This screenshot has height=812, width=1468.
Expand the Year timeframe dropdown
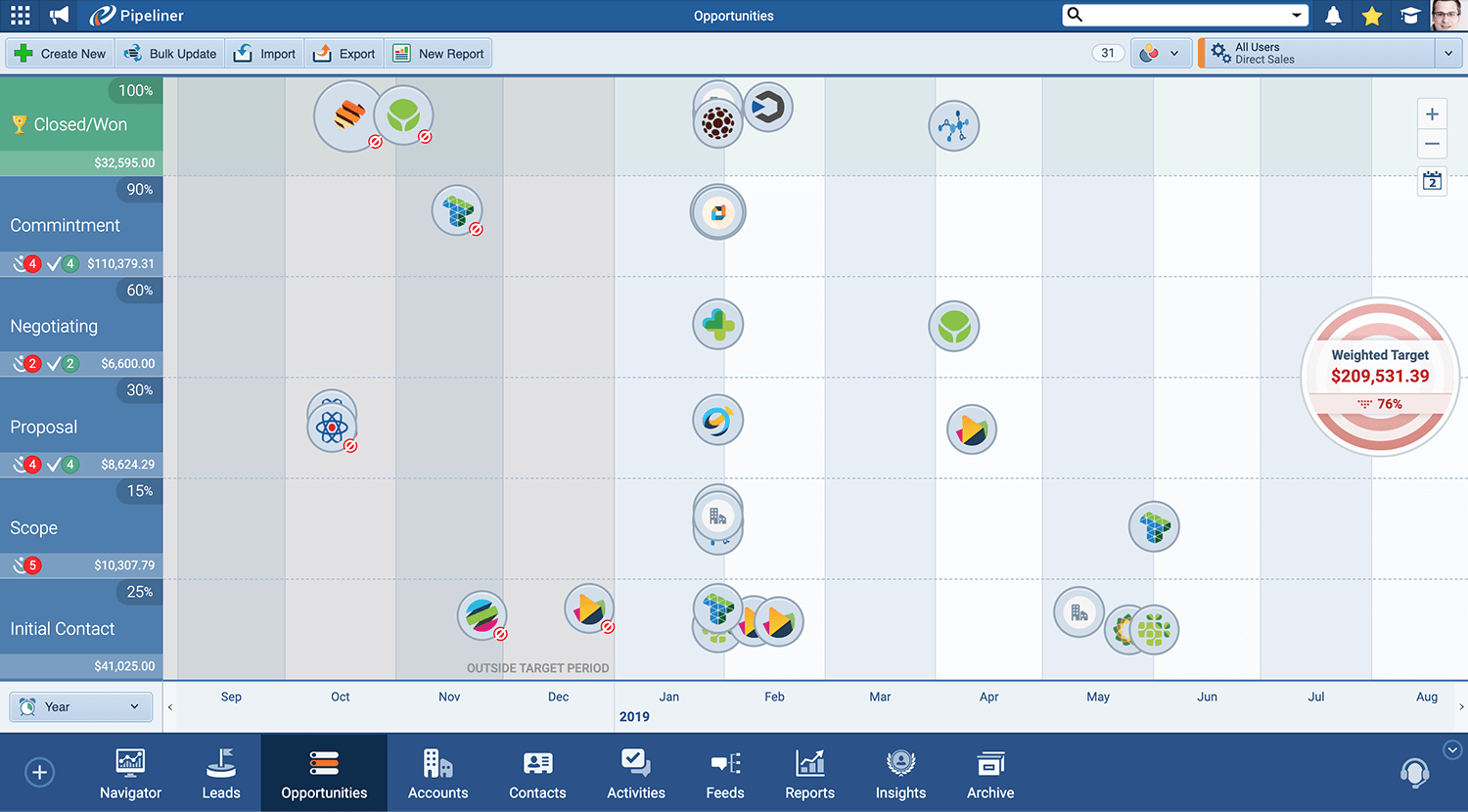(81, 706)
